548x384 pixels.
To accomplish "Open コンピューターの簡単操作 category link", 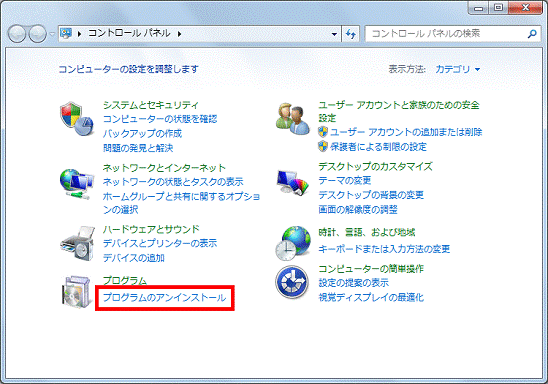I will [x=371, y=269].
